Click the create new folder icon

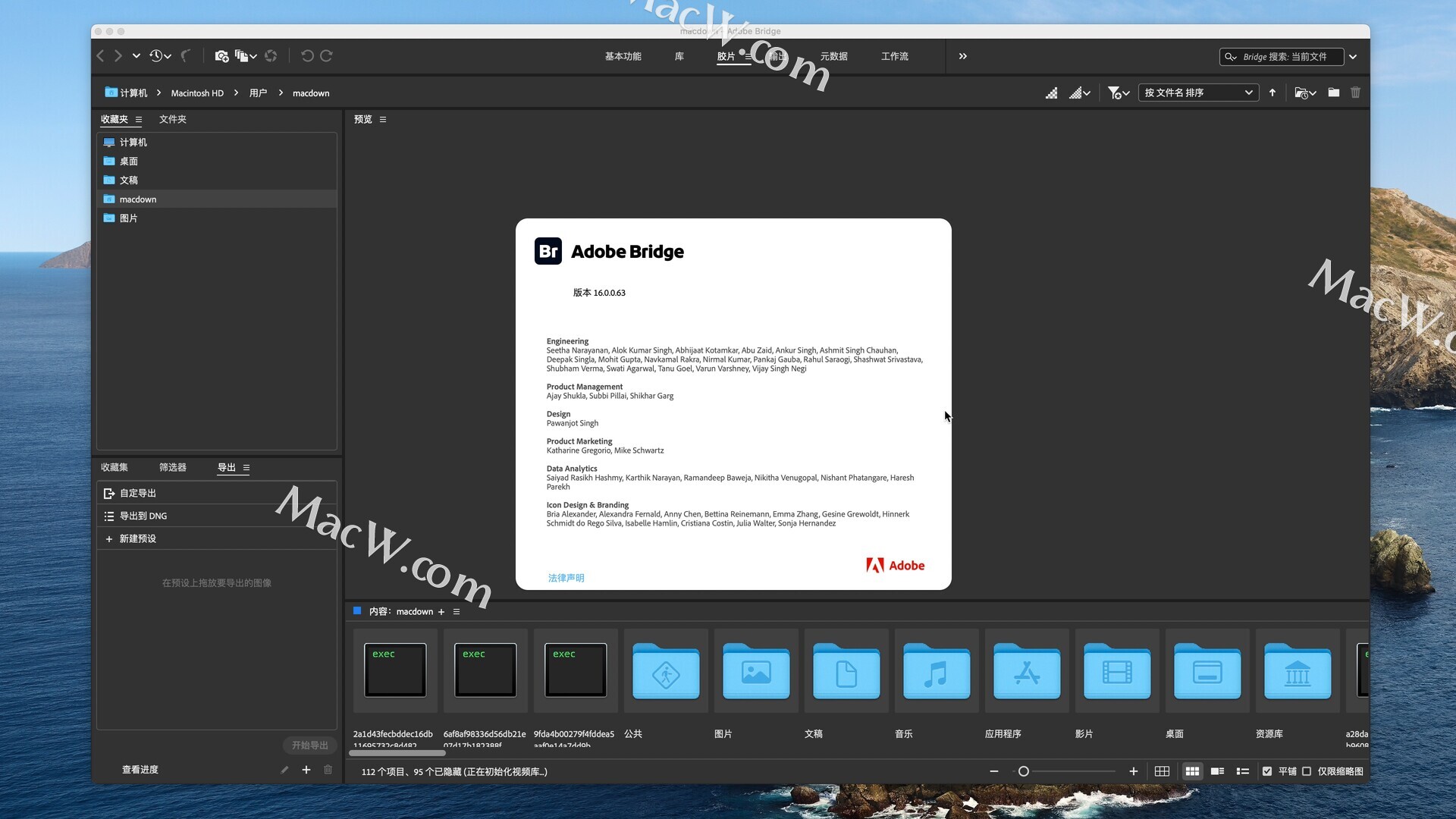(x=1333, y=93)
